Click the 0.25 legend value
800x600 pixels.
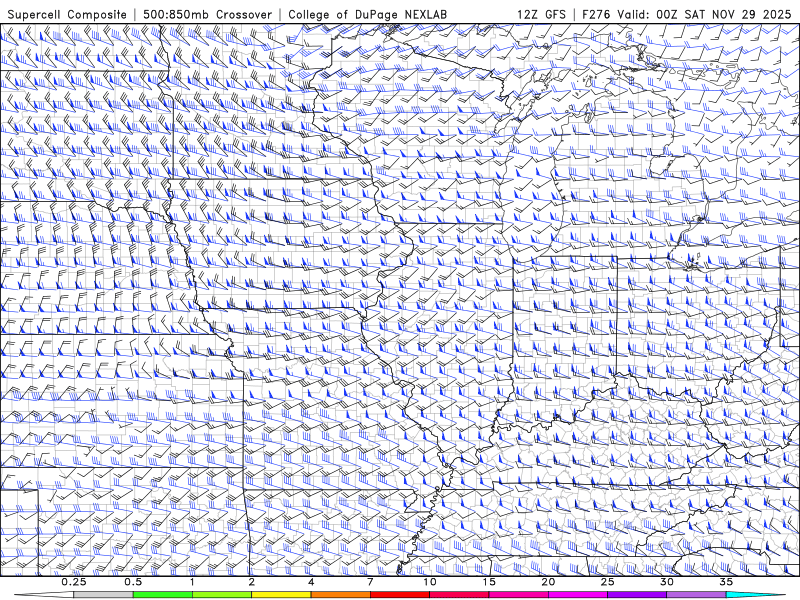tap(74, 582)
